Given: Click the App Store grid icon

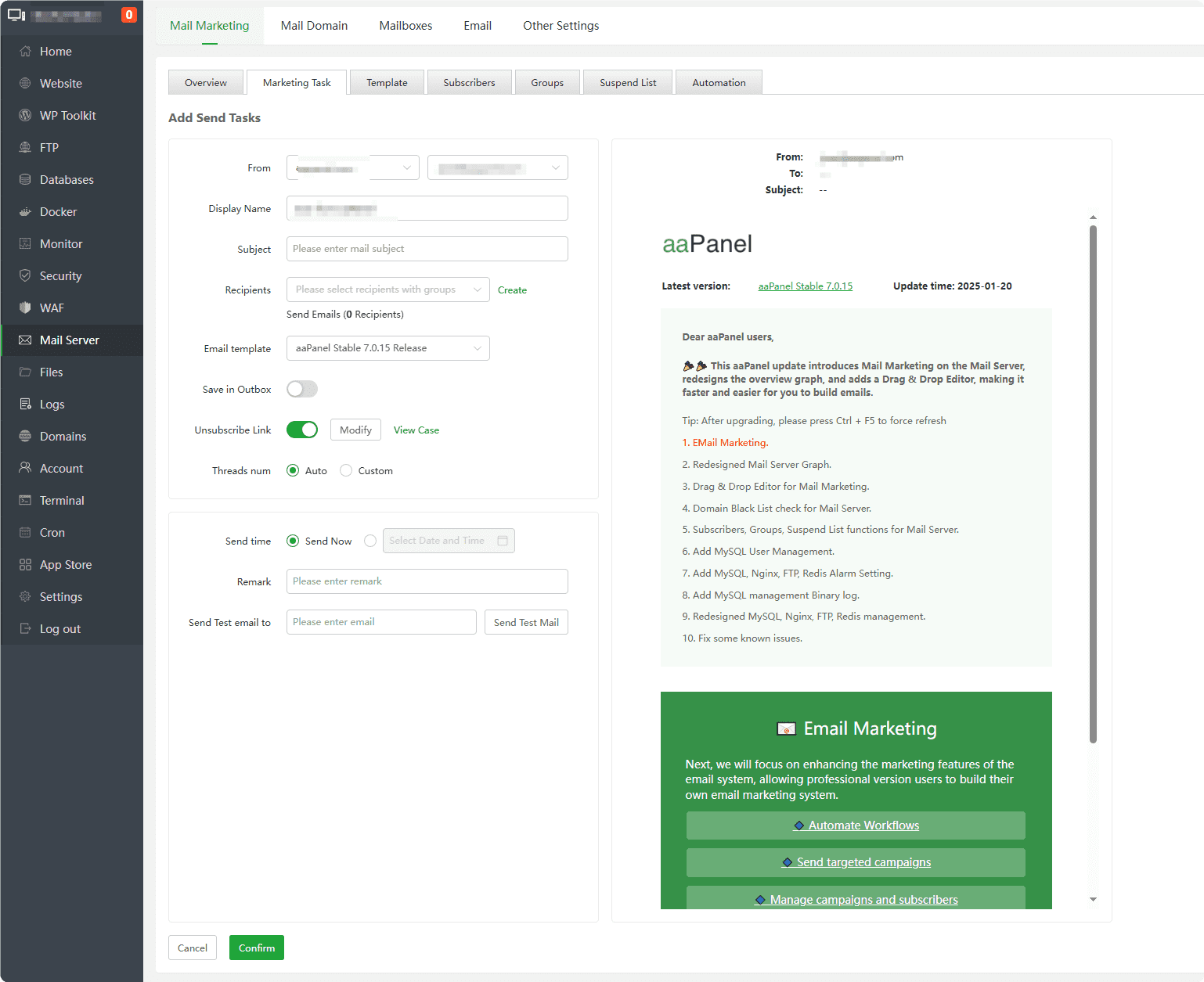Looking at the screenshot, I should 25,565.
